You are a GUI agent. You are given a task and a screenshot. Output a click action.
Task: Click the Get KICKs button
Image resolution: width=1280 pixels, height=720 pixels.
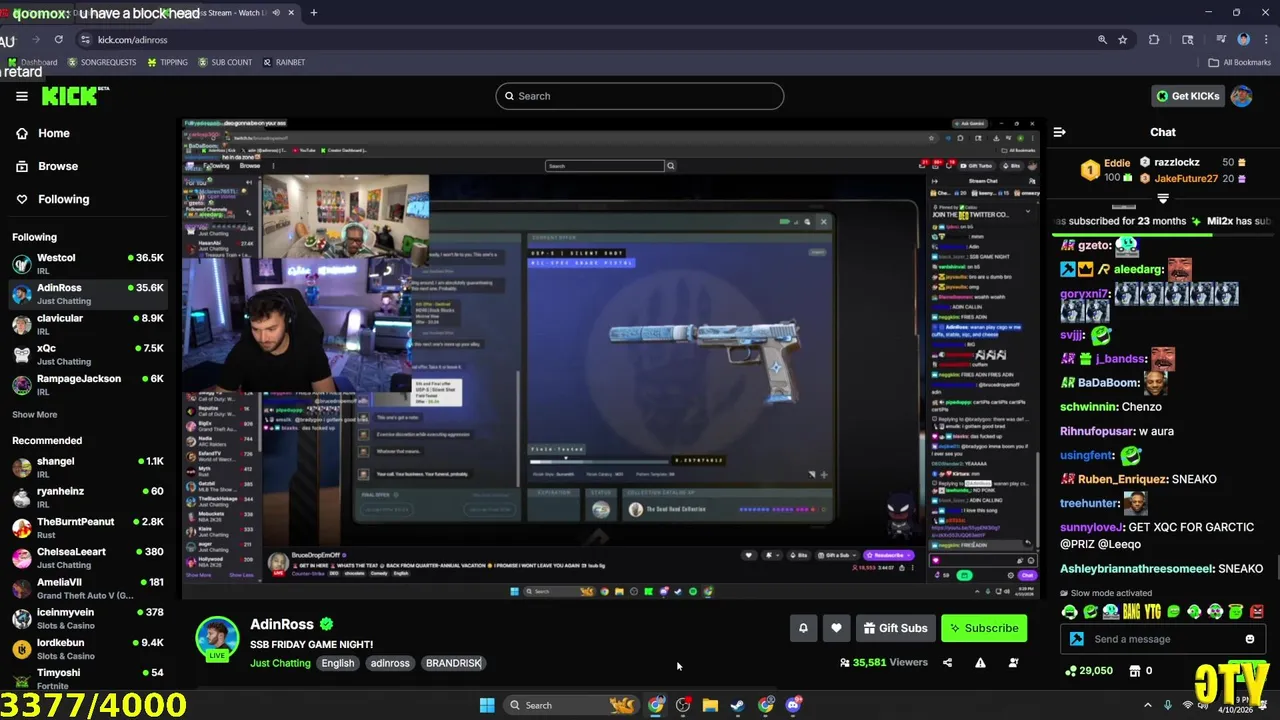[x=1187, y=96]
